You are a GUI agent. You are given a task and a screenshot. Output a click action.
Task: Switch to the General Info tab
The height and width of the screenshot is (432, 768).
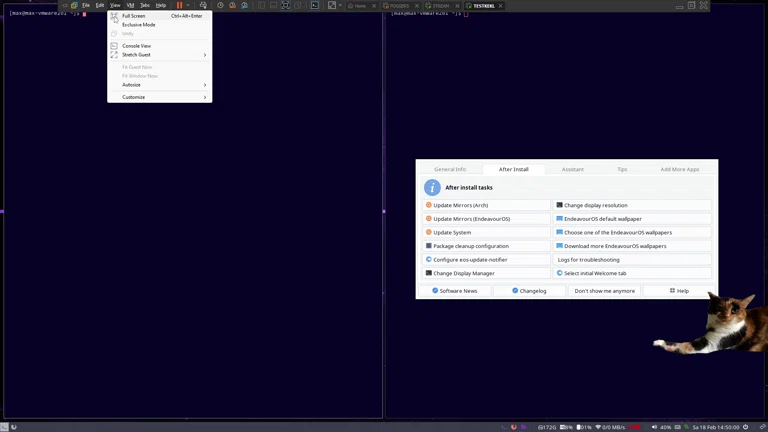click(450, 169)
